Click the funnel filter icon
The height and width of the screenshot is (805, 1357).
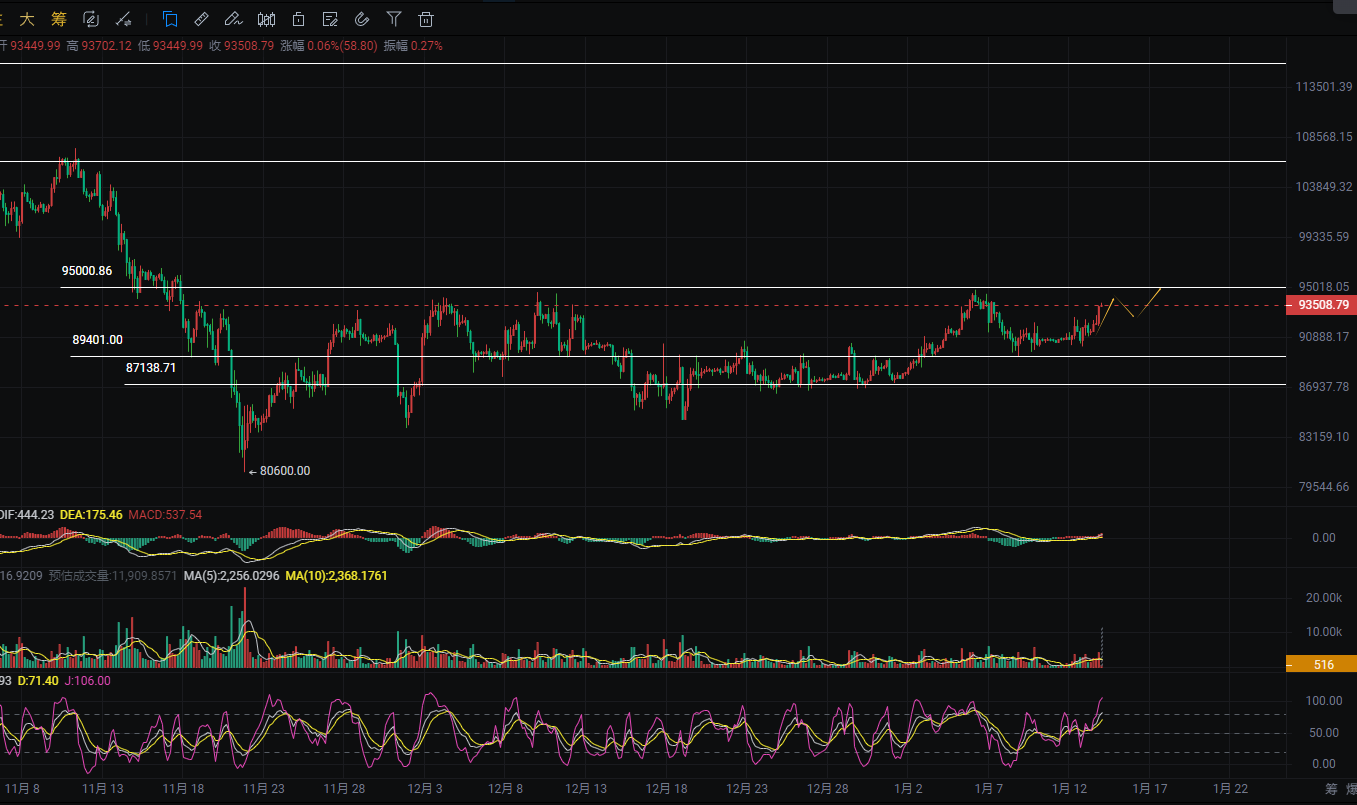click(x=394, y=19)
